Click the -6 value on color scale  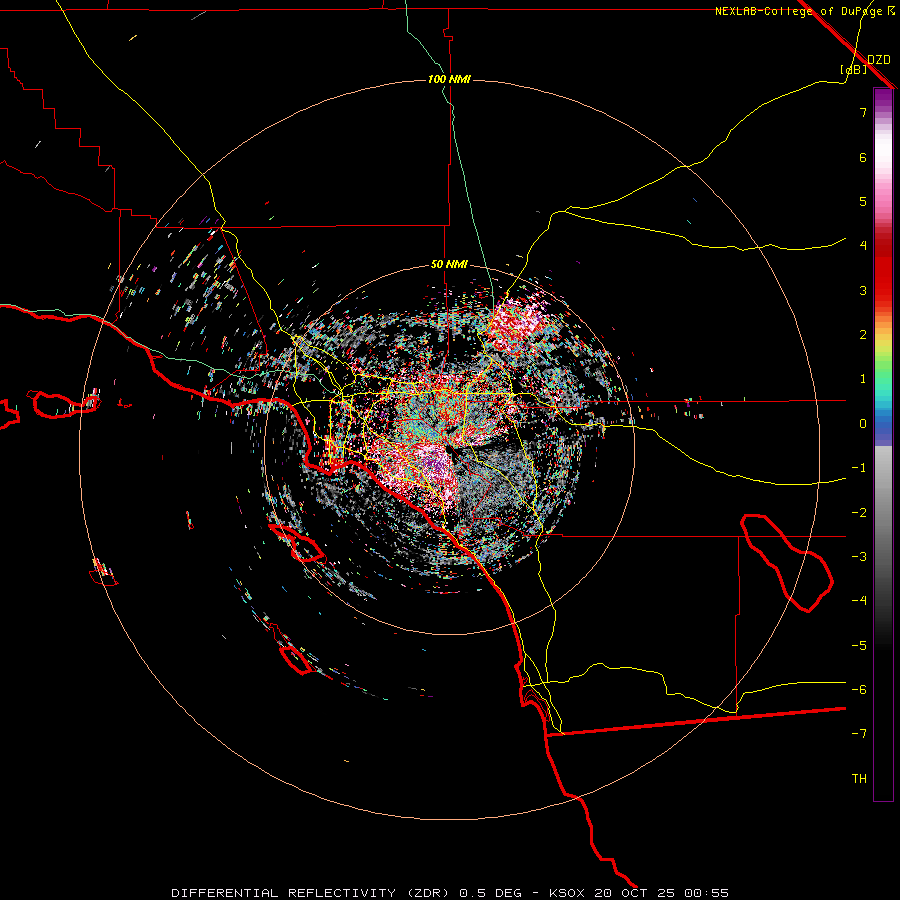(859, 690)
